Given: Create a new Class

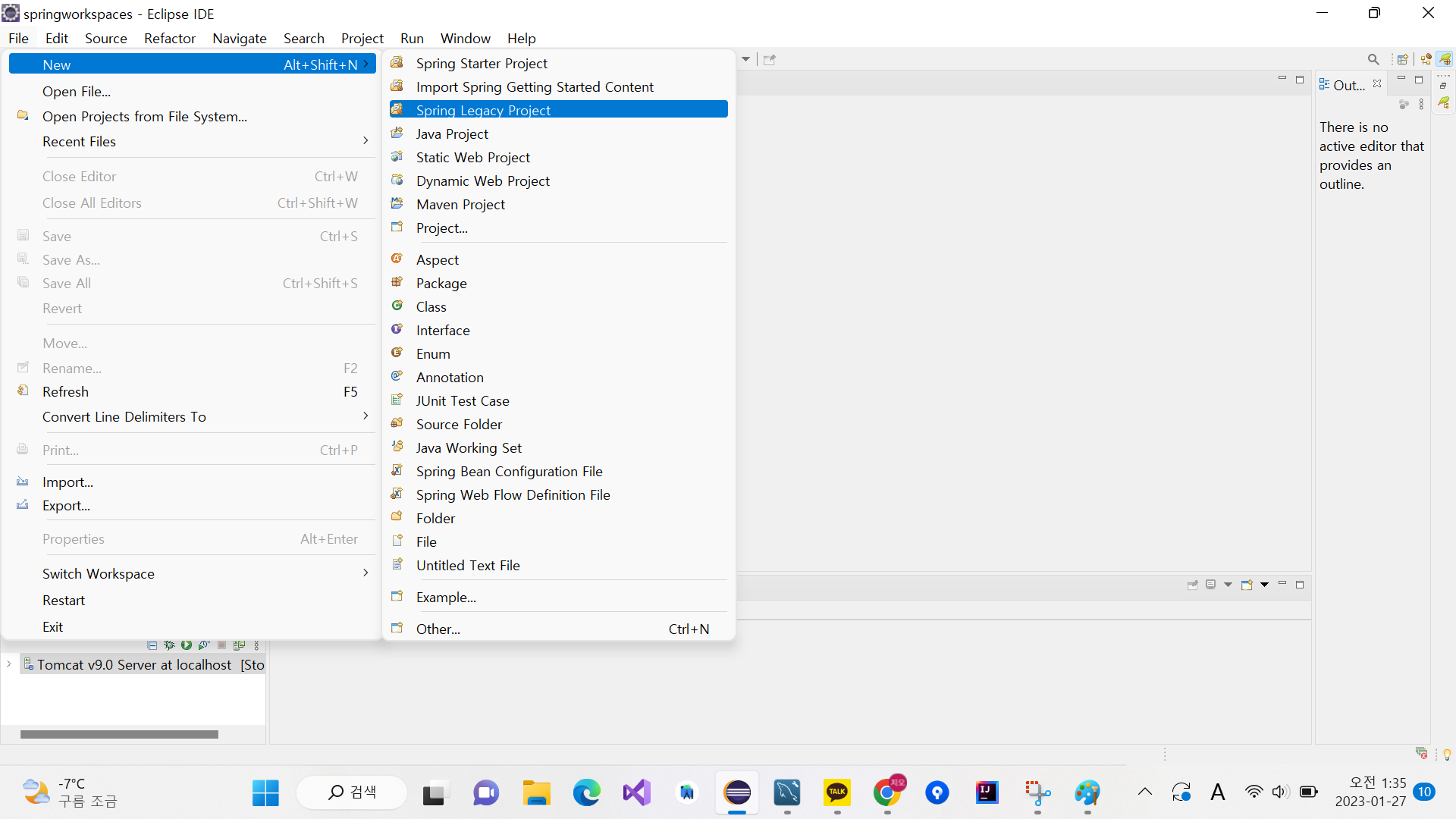Looking at the screenshot, I should (558, 306).
